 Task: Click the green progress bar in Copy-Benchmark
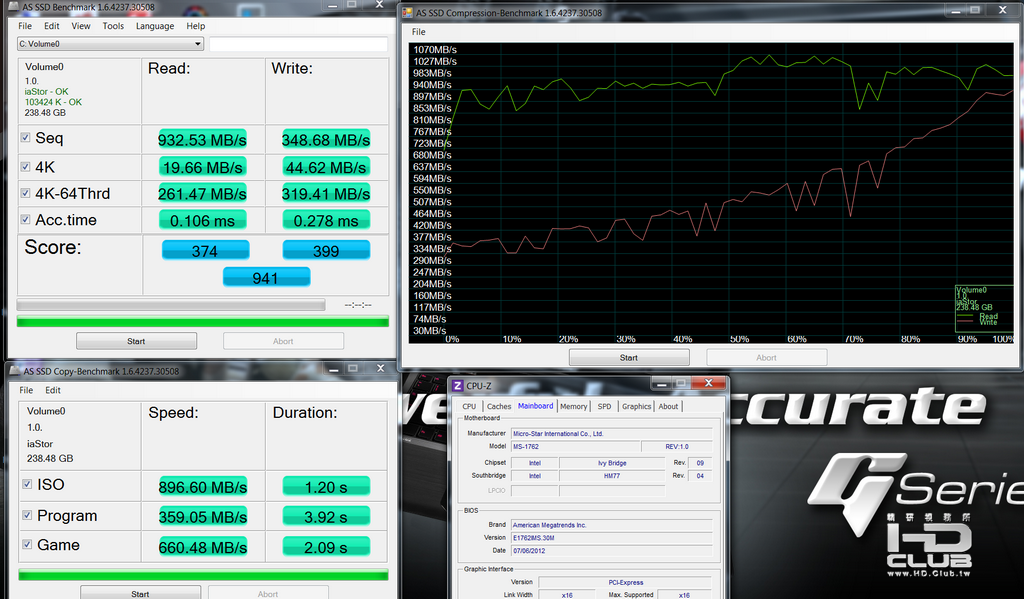point(203,575)
